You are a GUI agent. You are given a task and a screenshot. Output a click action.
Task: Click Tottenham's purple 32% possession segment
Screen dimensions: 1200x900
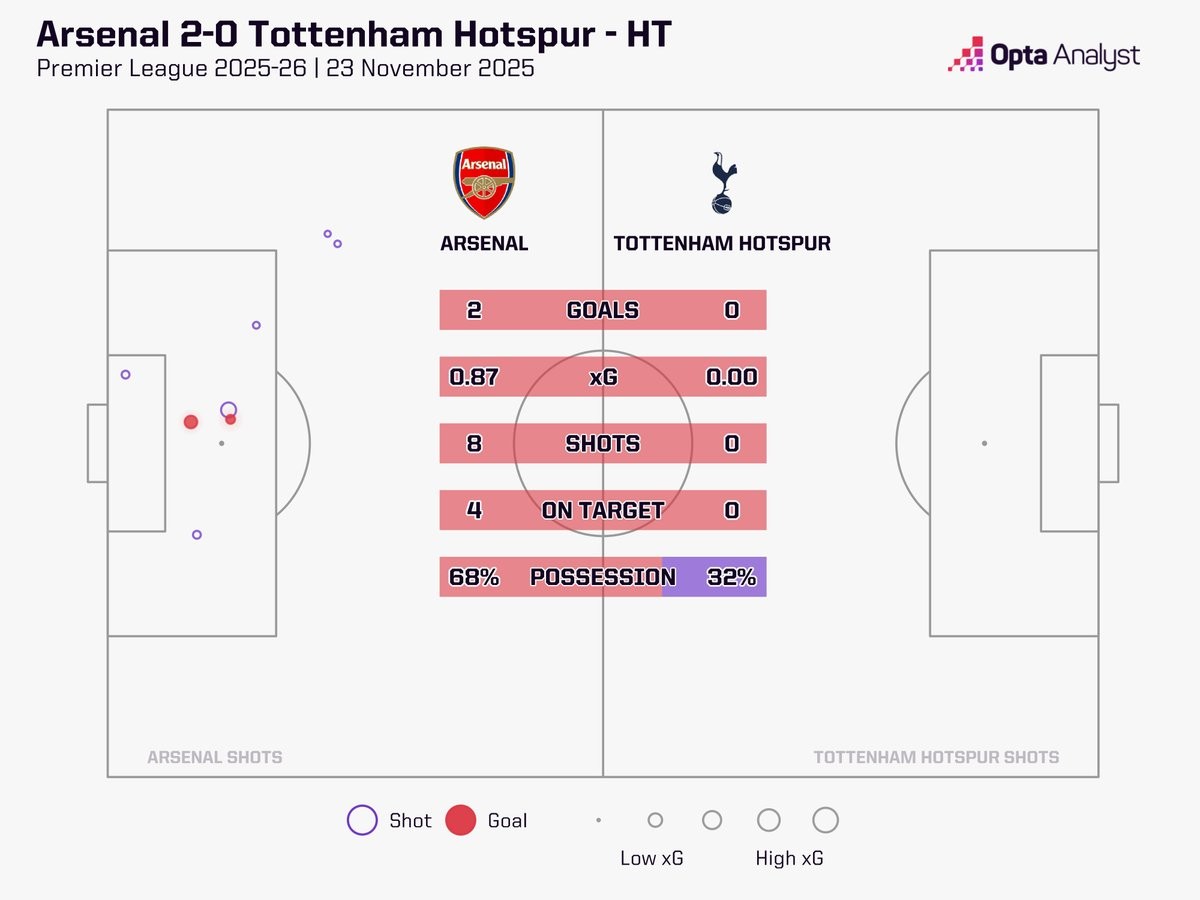coord(714,577)
